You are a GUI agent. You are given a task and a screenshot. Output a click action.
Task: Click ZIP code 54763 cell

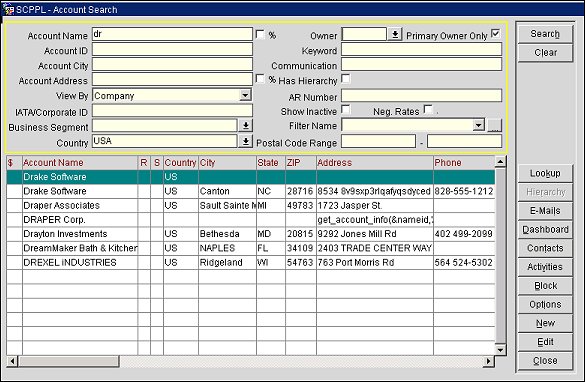coord(300,263)
